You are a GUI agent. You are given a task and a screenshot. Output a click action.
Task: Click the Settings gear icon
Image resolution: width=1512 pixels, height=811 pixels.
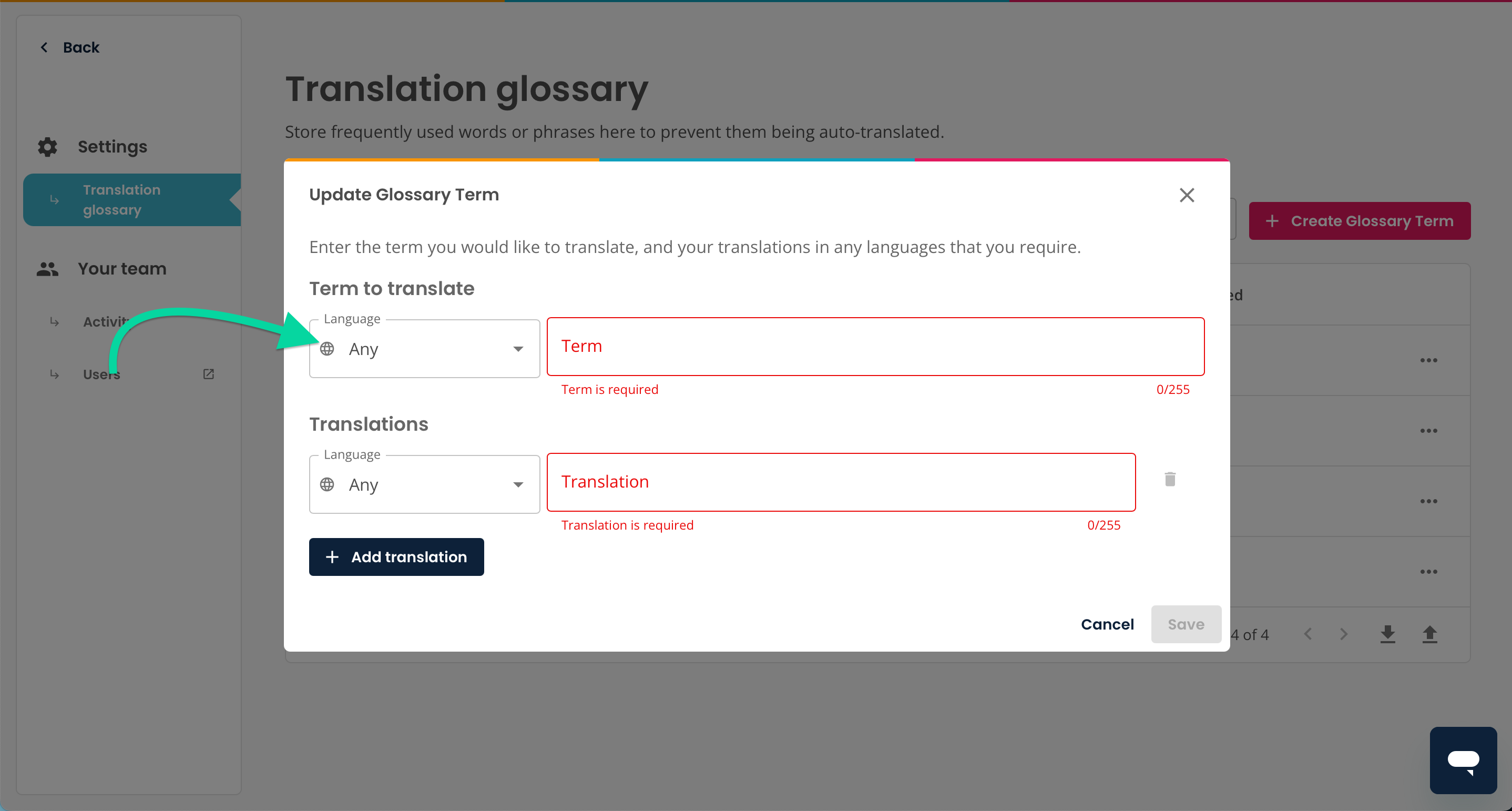[47, 147]
